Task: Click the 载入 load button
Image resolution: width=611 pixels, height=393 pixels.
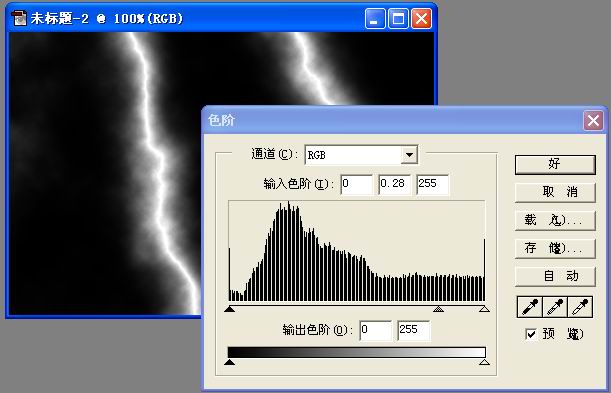Action: pos(555,220)
